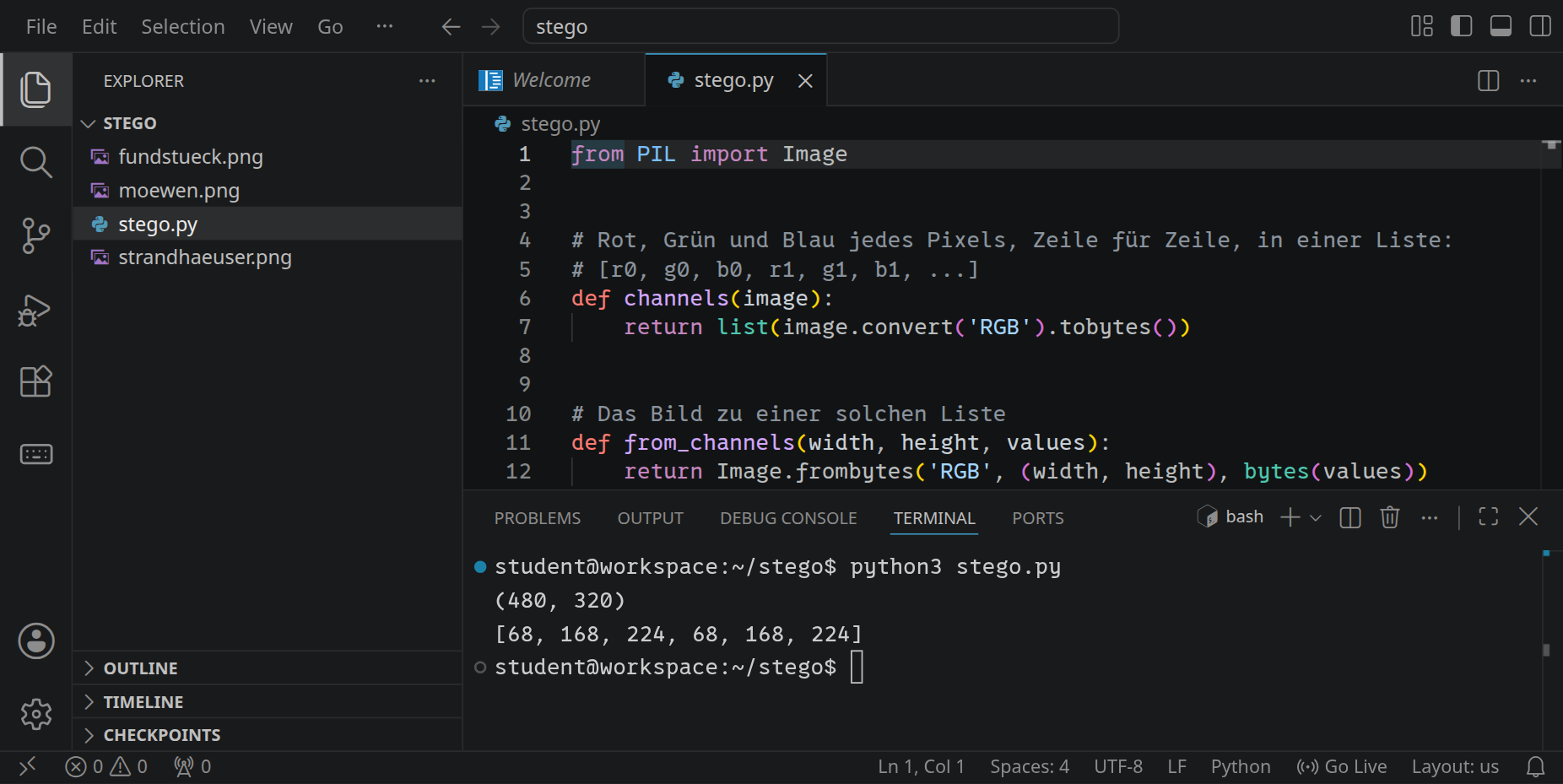Image resolution: width=1563 pixels, height=784 pixels.
Task: Toggle the primary side bar
Action: coord(1462,26)
